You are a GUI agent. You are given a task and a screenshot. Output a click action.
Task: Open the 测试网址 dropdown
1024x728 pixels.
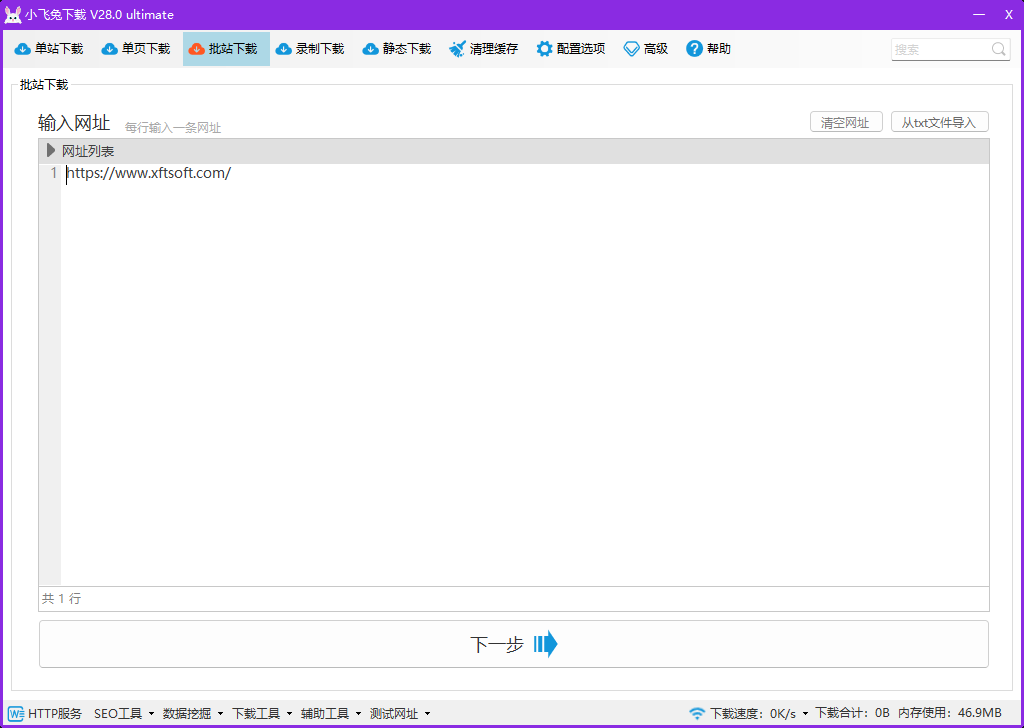pyautogui.click(x=399, y=713)
